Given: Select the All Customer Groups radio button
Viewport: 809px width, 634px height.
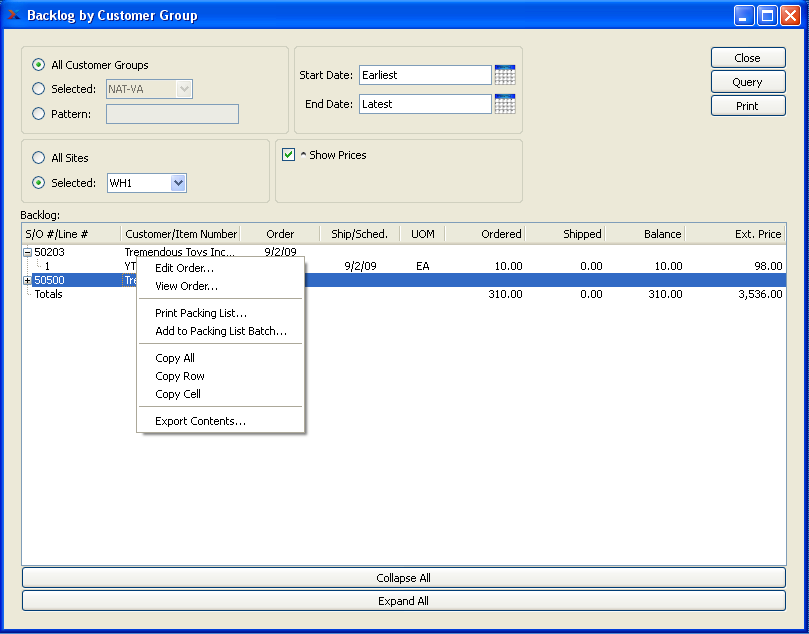Looking at the screenshot, I should tap(39, 65).
